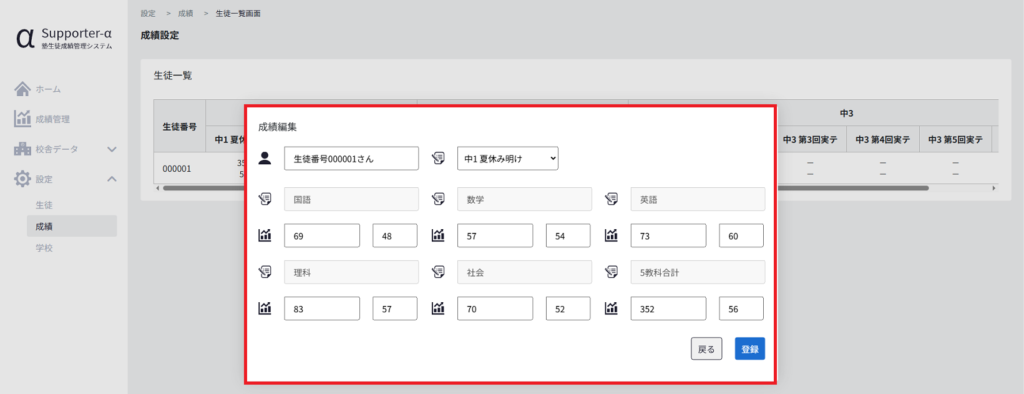Click the subject icon beside 英語
Screen dimensions: 1024x394
tap(611, 199)
